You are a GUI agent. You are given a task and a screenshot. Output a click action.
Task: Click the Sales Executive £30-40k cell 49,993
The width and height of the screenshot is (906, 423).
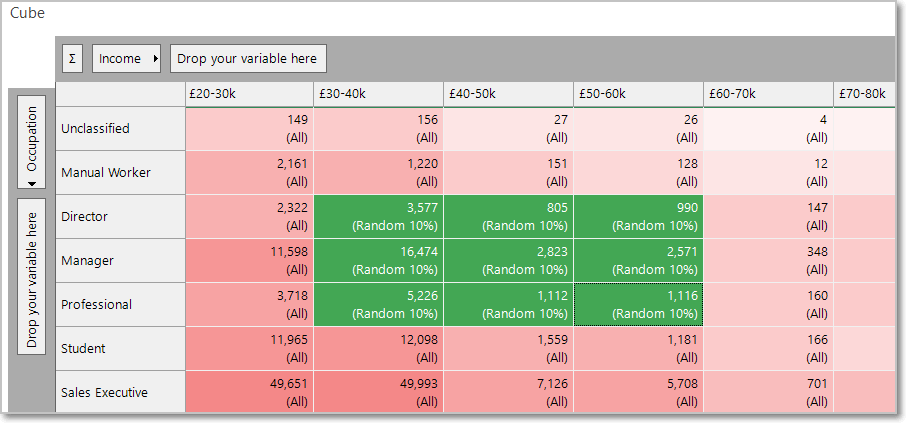point(378,392)
